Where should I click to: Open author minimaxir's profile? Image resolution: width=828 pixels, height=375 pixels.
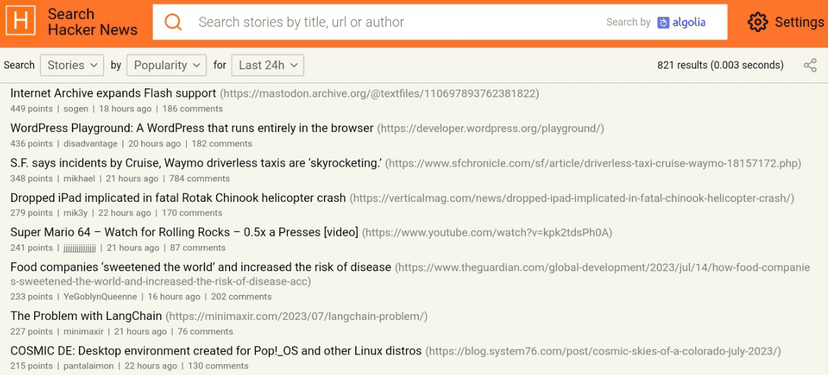[83, 332]
